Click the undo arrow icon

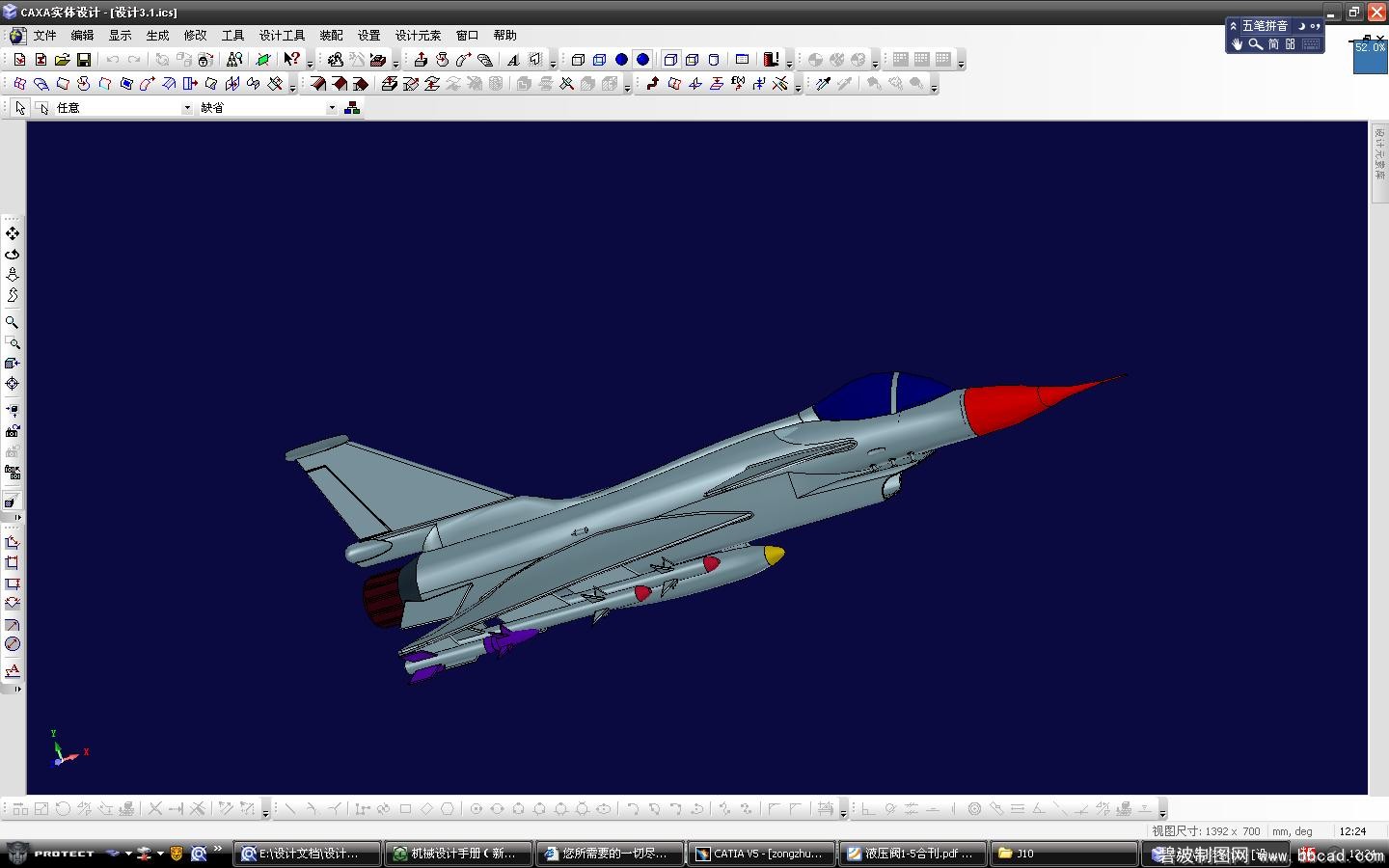[x=113, y=60]
